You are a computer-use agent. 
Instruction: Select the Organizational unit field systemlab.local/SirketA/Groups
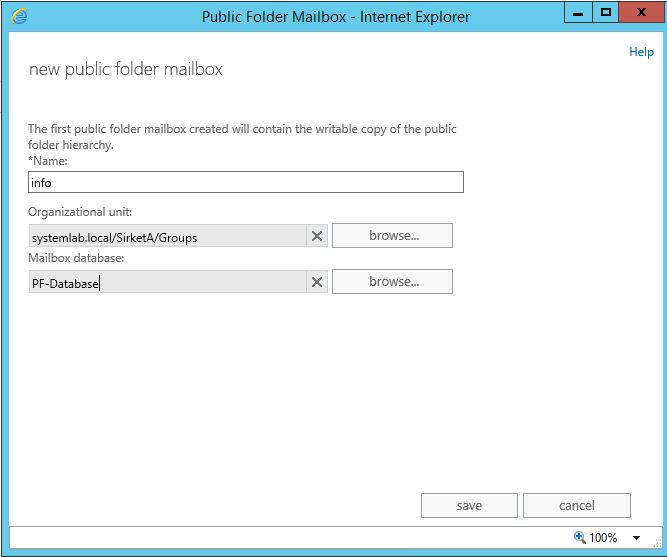167,236
